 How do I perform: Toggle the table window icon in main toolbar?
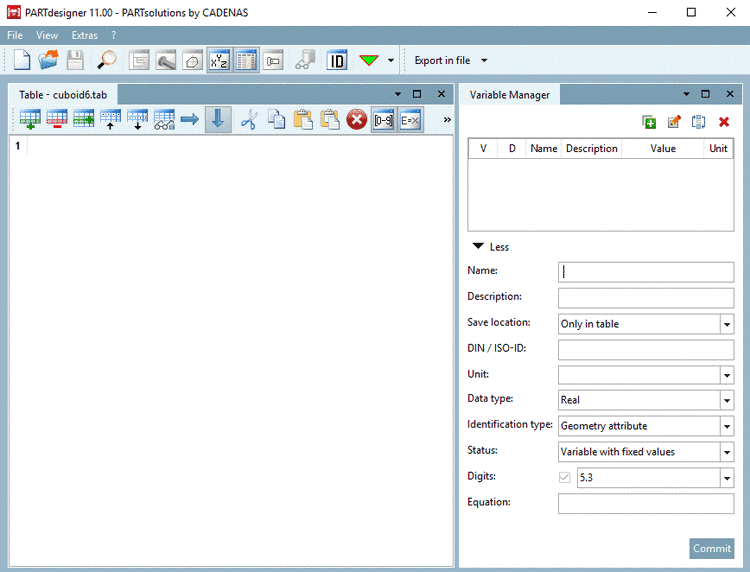pos(246,60)
